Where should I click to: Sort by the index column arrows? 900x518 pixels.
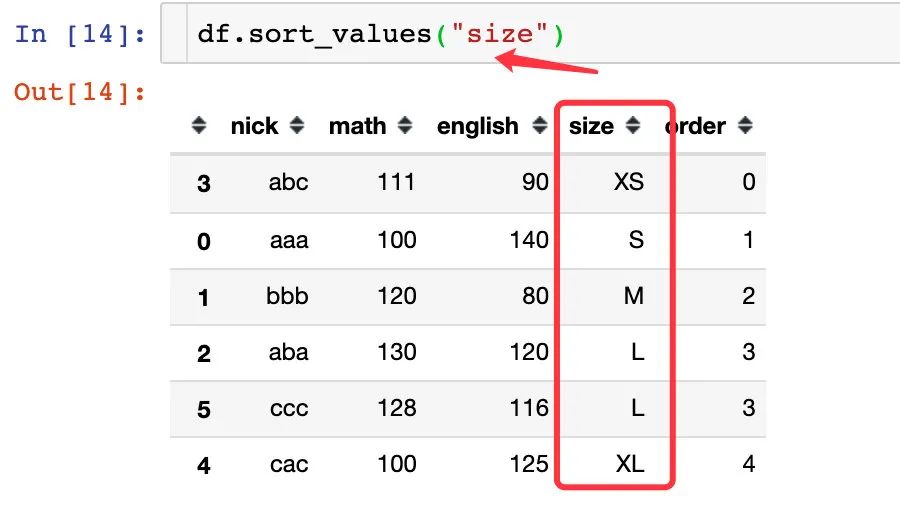199,125
